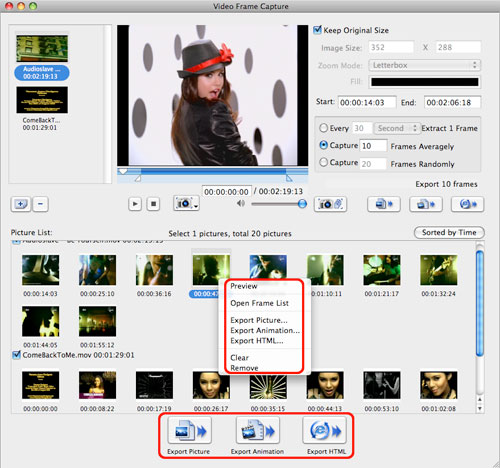Click the image width field showing 352

[391, 47]
